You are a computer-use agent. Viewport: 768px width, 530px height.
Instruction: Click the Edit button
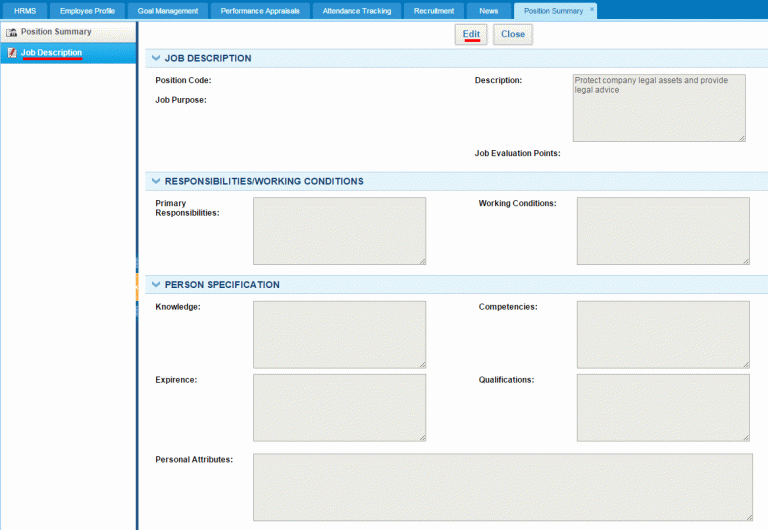click(x=471, y=34)
